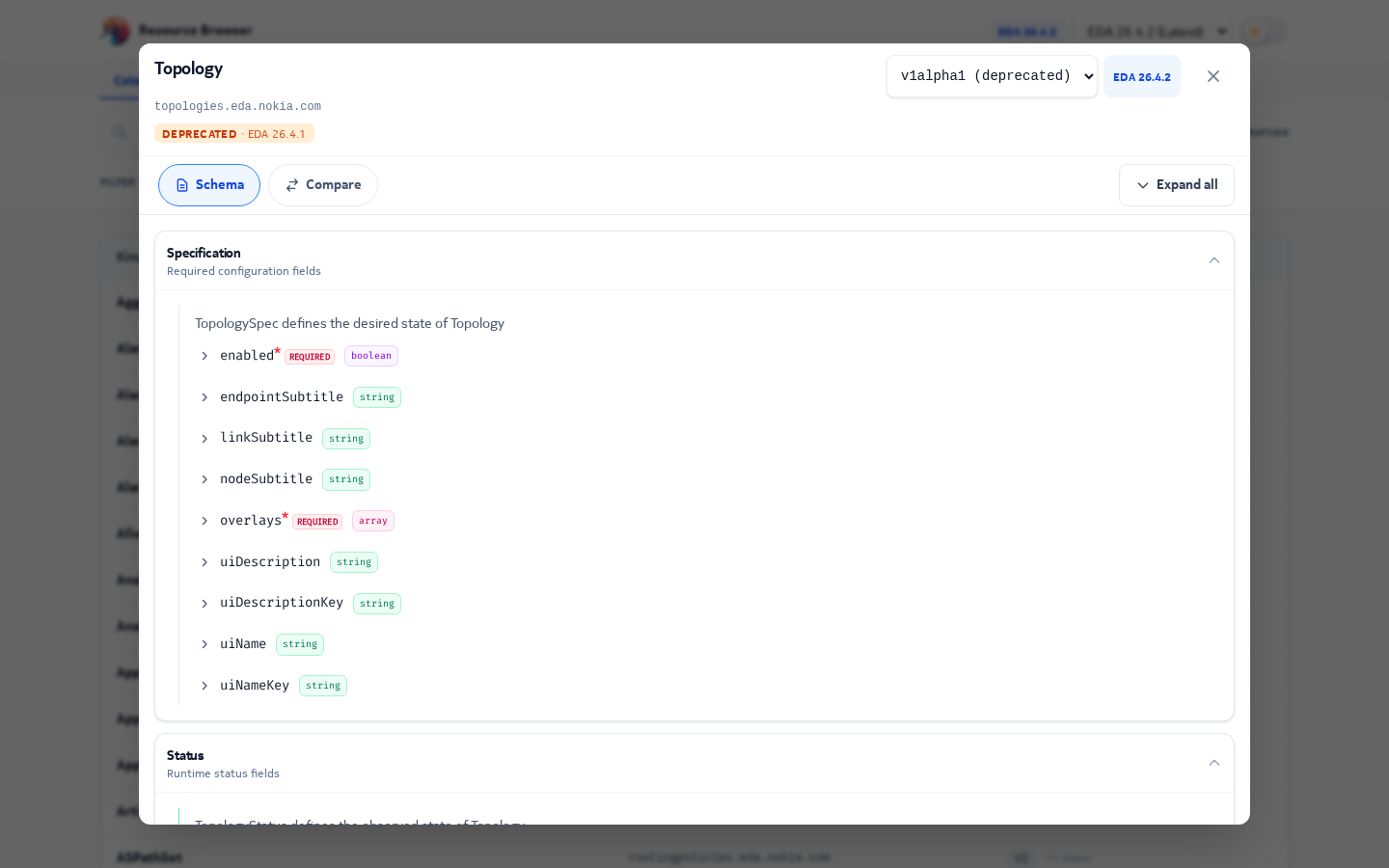Click the string tag beside linkSubtitle
This screenshot has height=868, width=1389.
click(346, 439)
